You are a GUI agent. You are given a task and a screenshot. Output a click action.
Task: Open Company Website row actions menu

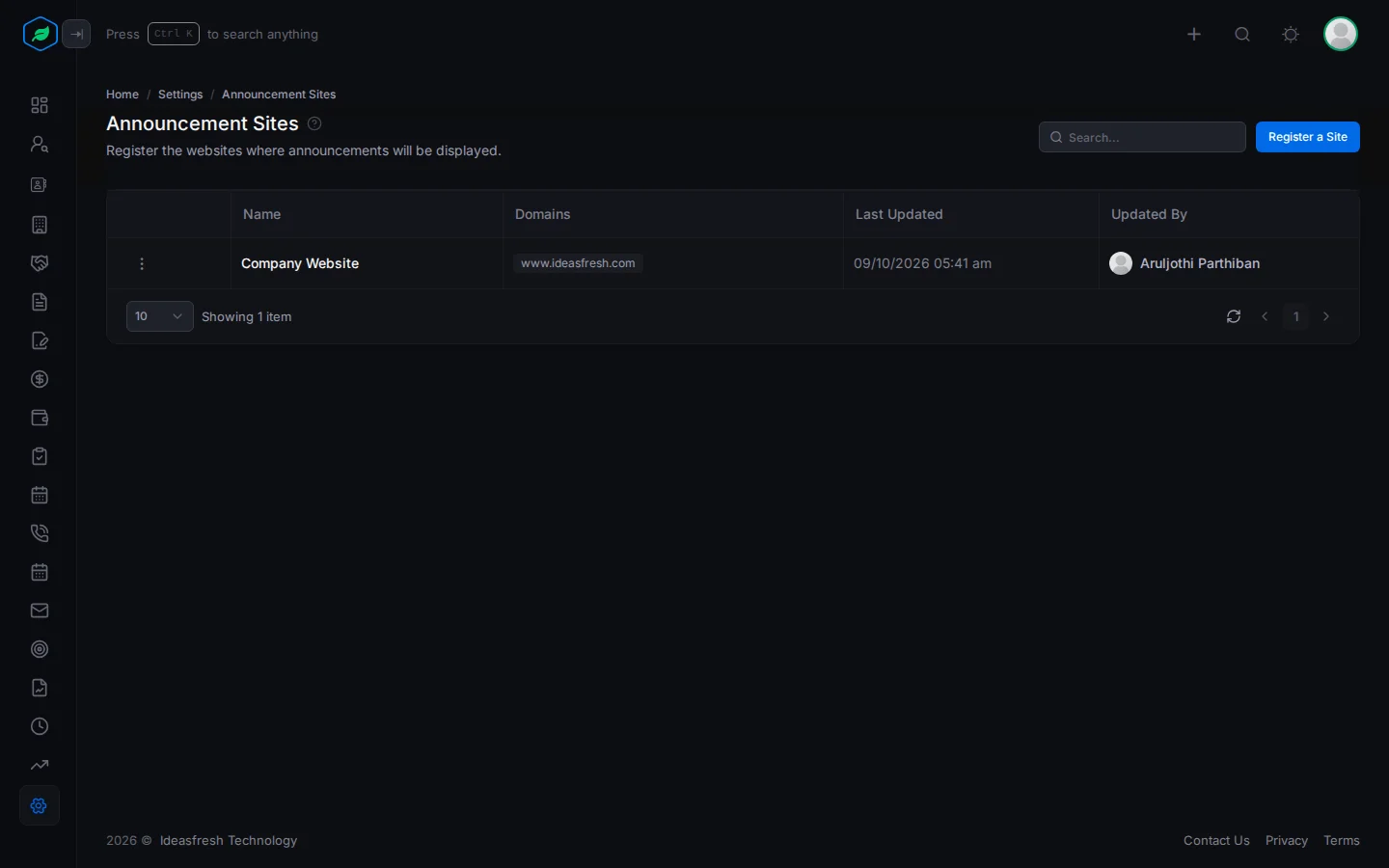click(142, 264)
